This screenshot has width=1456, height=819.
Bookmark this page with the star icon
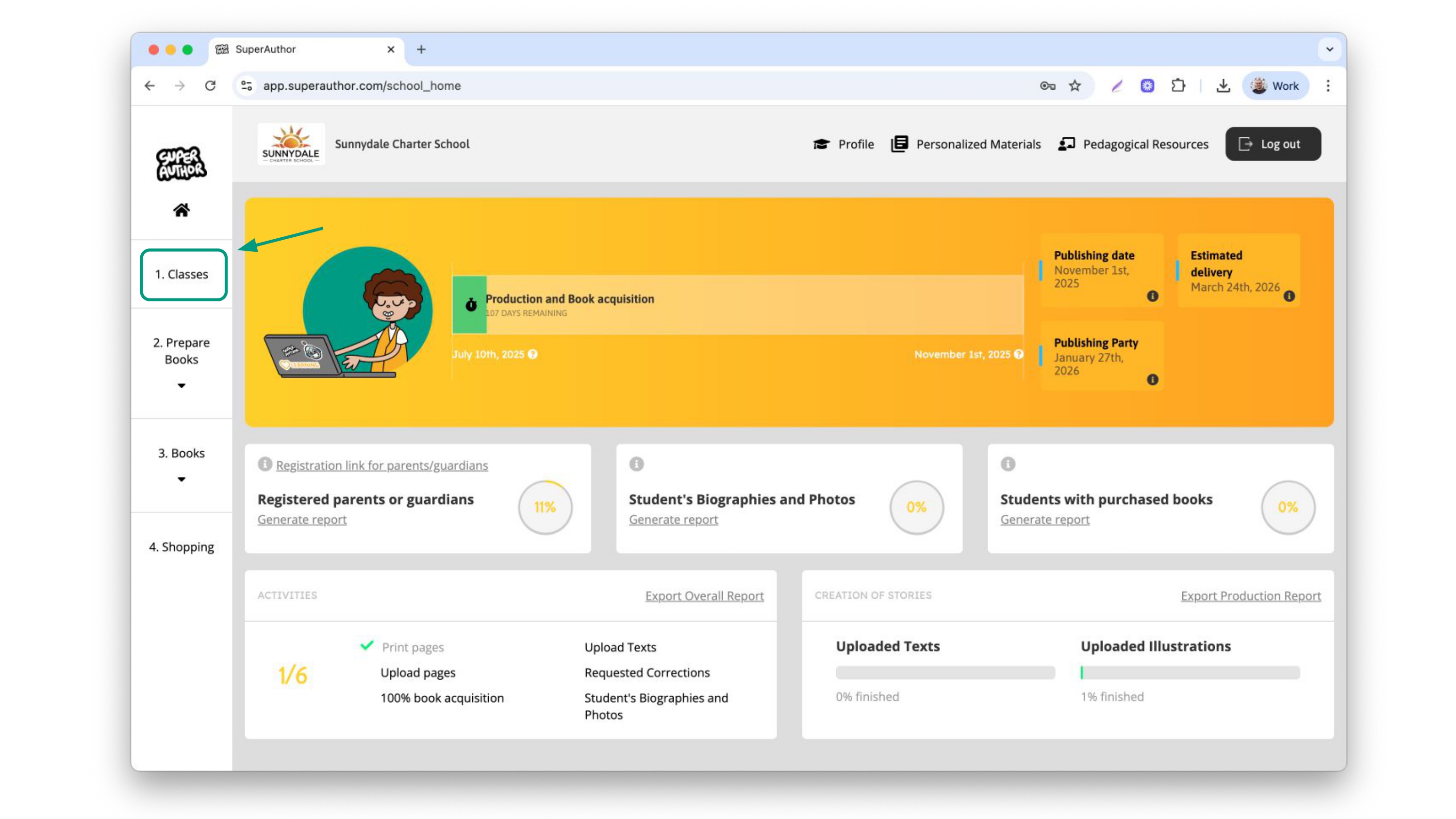tap(1075, 86)
